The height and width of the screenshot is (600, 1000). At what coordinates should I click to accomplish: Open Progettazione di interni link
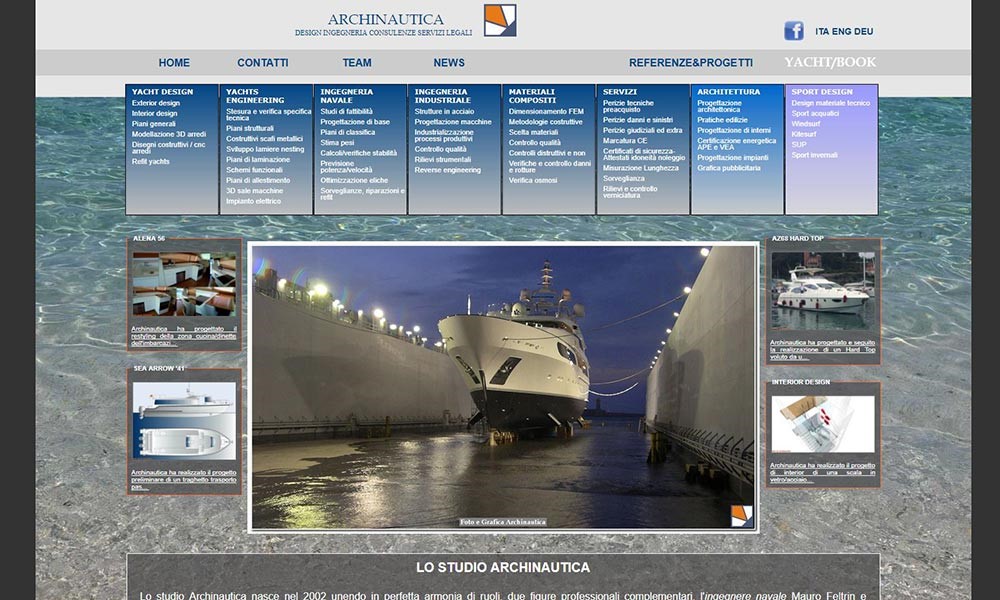pos(734,130)
